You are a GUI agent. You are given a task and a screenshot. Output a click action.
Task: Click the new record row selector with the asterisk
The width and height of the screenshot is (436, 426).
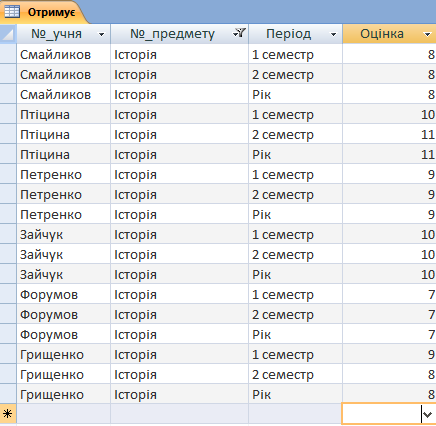pyautogui.click(x=8, y=414)
